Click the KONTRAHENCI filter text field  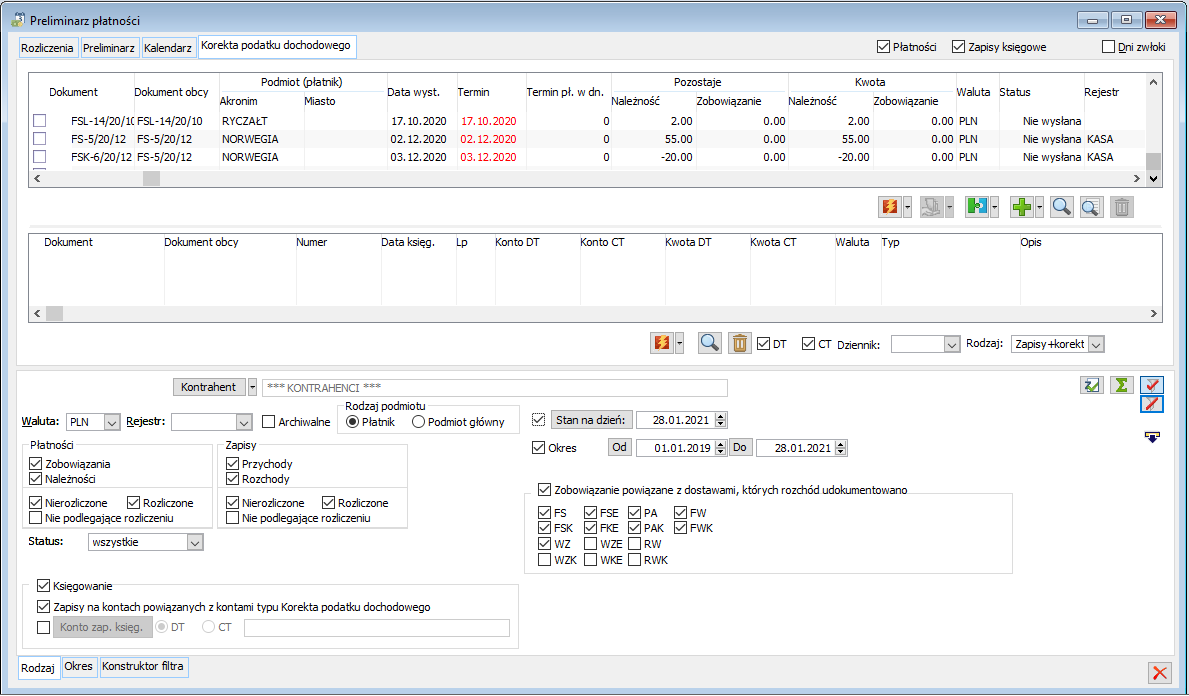pyautogui.click(x=494, y=387)
